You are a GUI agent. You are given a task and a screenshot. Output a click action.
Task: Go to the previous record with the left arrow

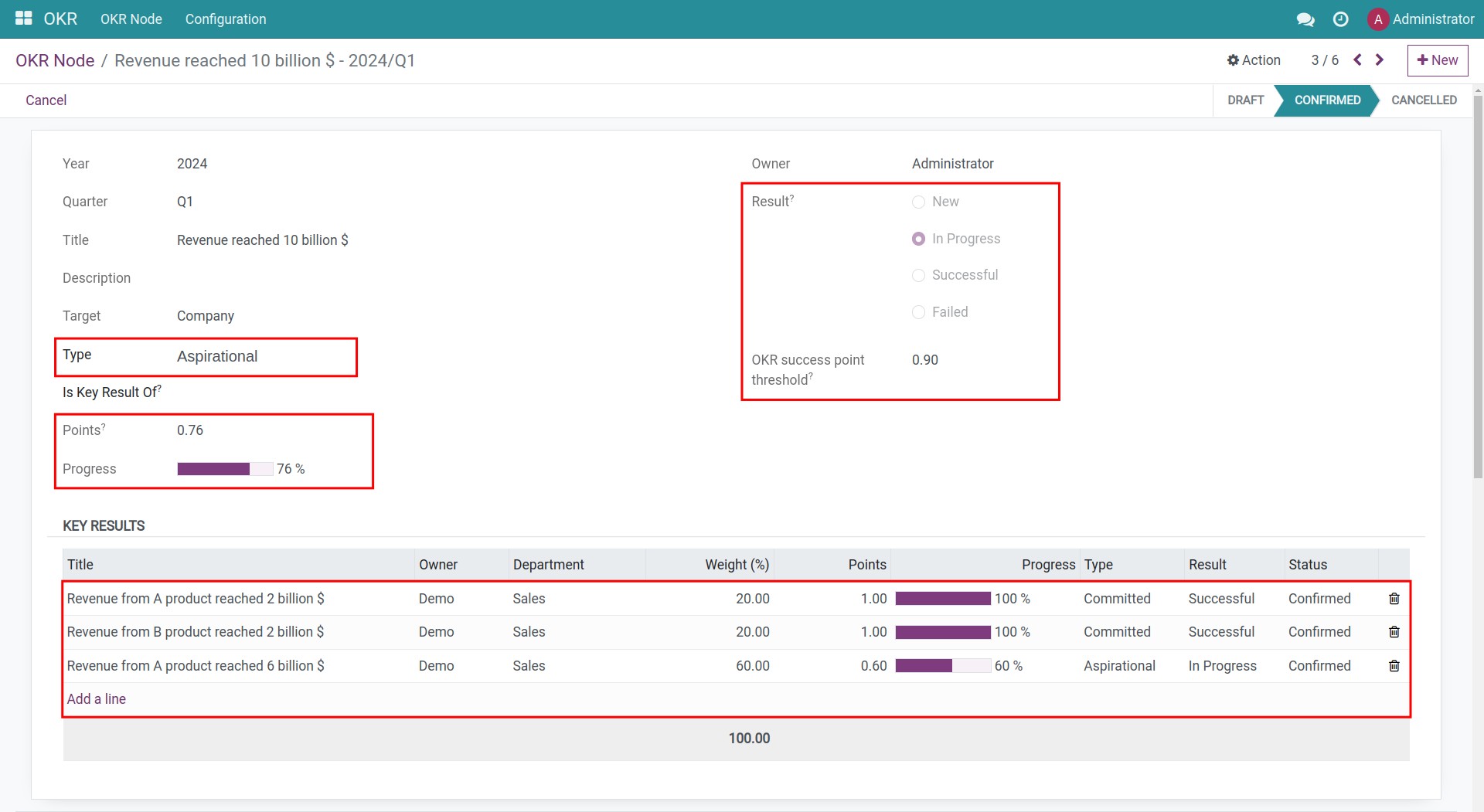point(1357,59)
